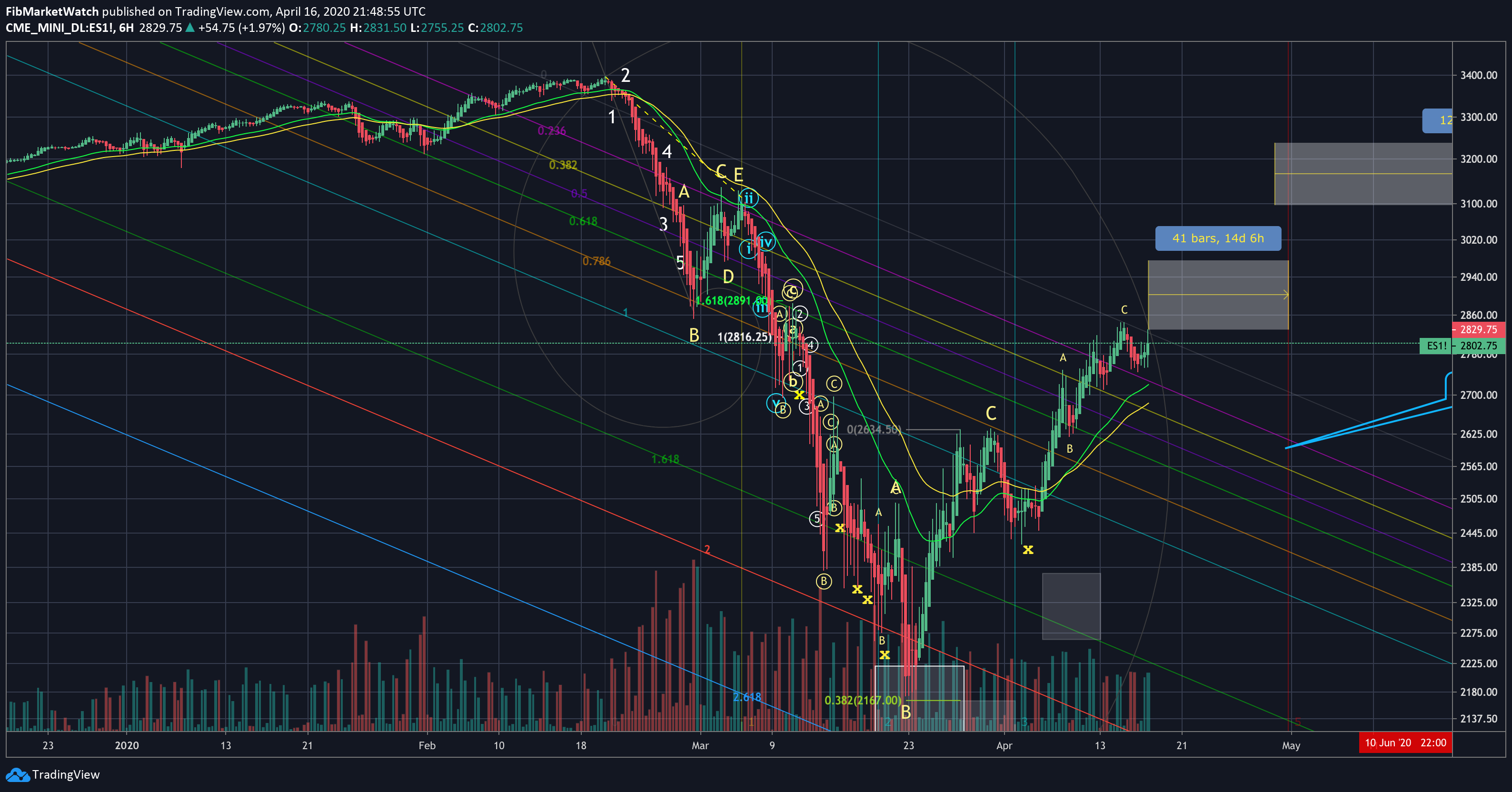Screen dimensions: 1512x792
Task: Select the gray target box near 3200.00 level
Action: click(x=1363, y=174)
